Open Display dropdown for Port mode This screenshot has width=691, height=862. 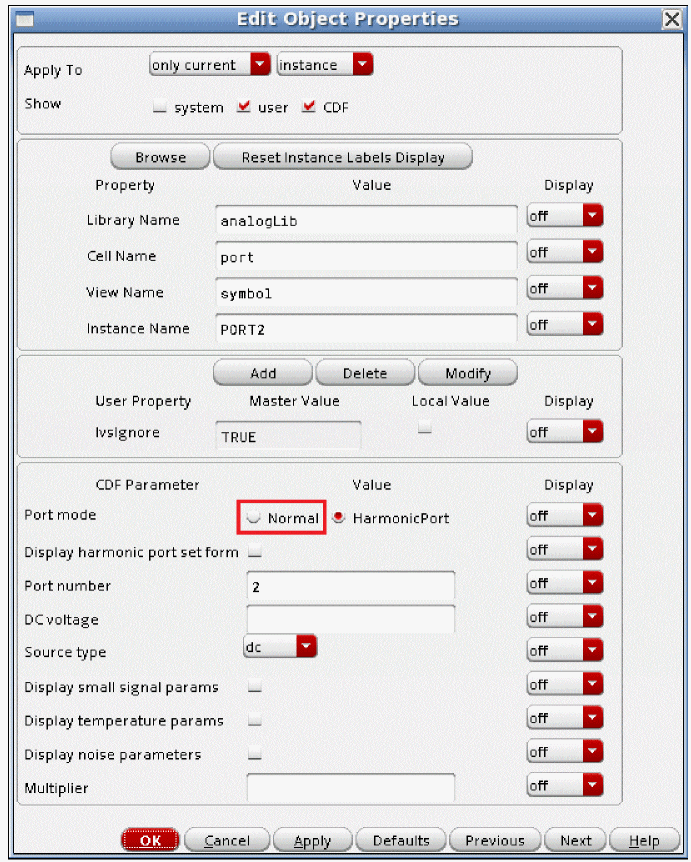[x=565, y=515]
